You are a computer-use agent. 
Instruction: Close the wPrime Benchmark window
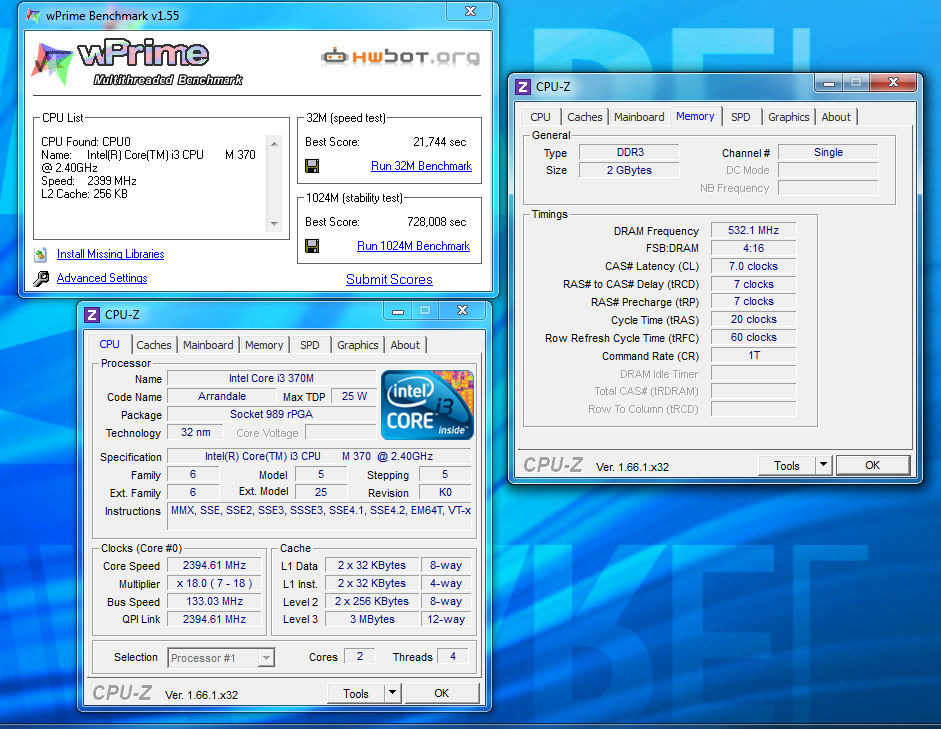[x=470, y=11]
